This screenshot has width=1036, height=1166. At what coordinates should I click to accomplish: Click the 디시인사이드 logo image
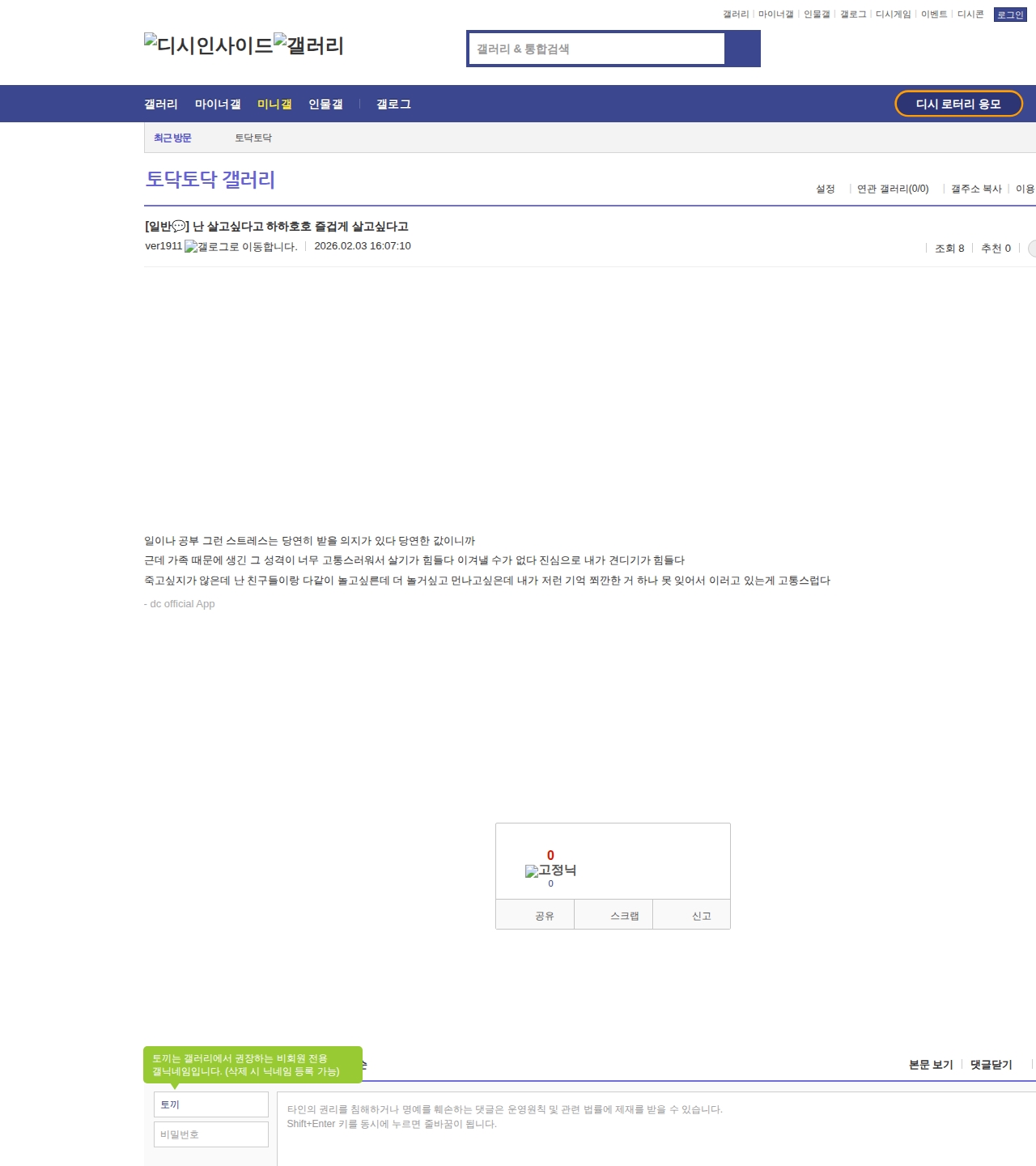point(208,45)
